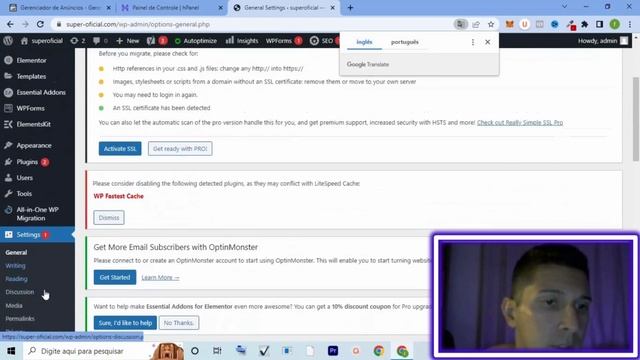The image size is (640, 360).
Task: Select português tab in Google Translate popup
Action: tap(404, 42)
